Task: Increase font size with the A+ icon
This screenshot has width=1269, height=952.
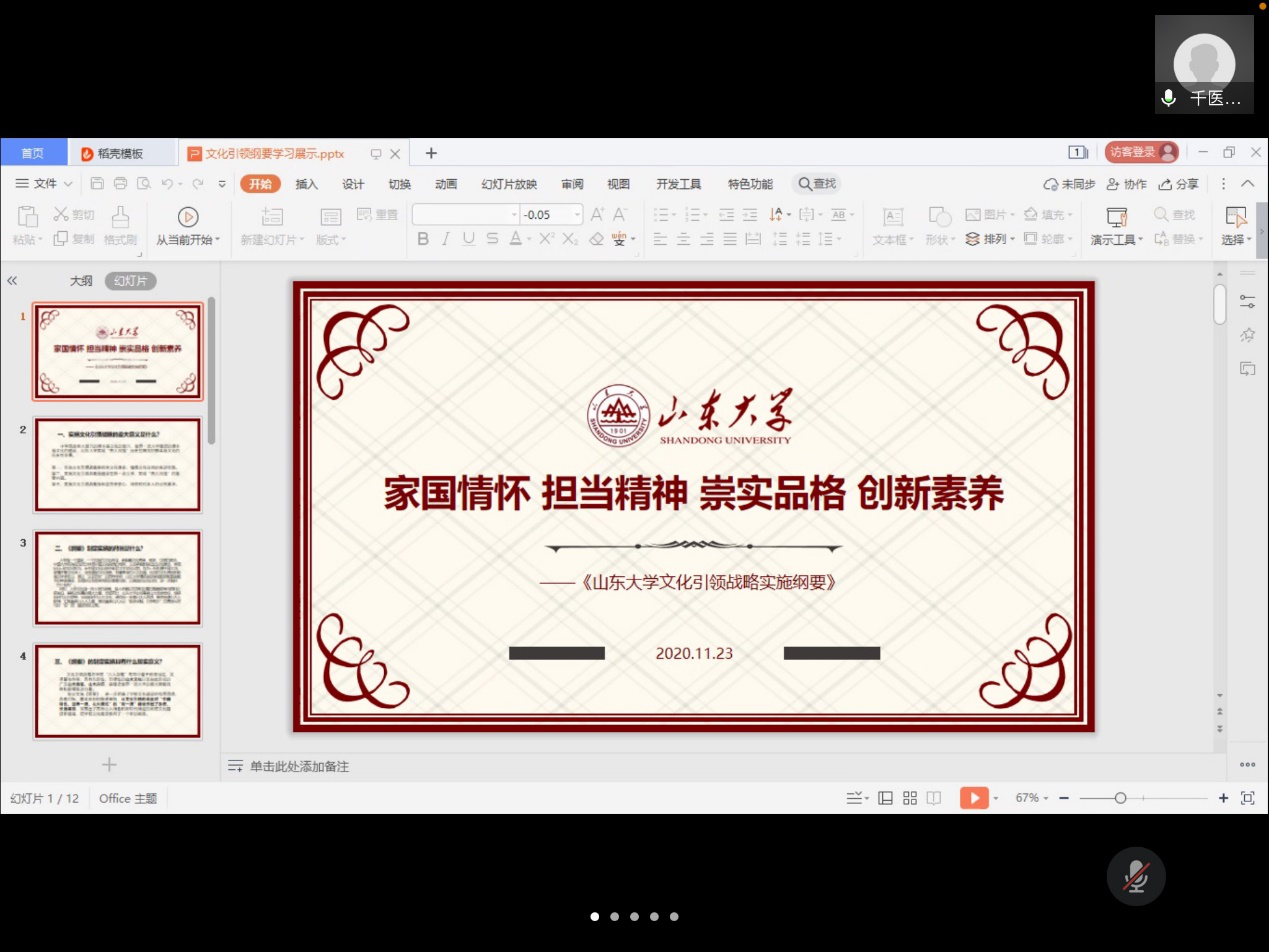Action: pos(598,215)
